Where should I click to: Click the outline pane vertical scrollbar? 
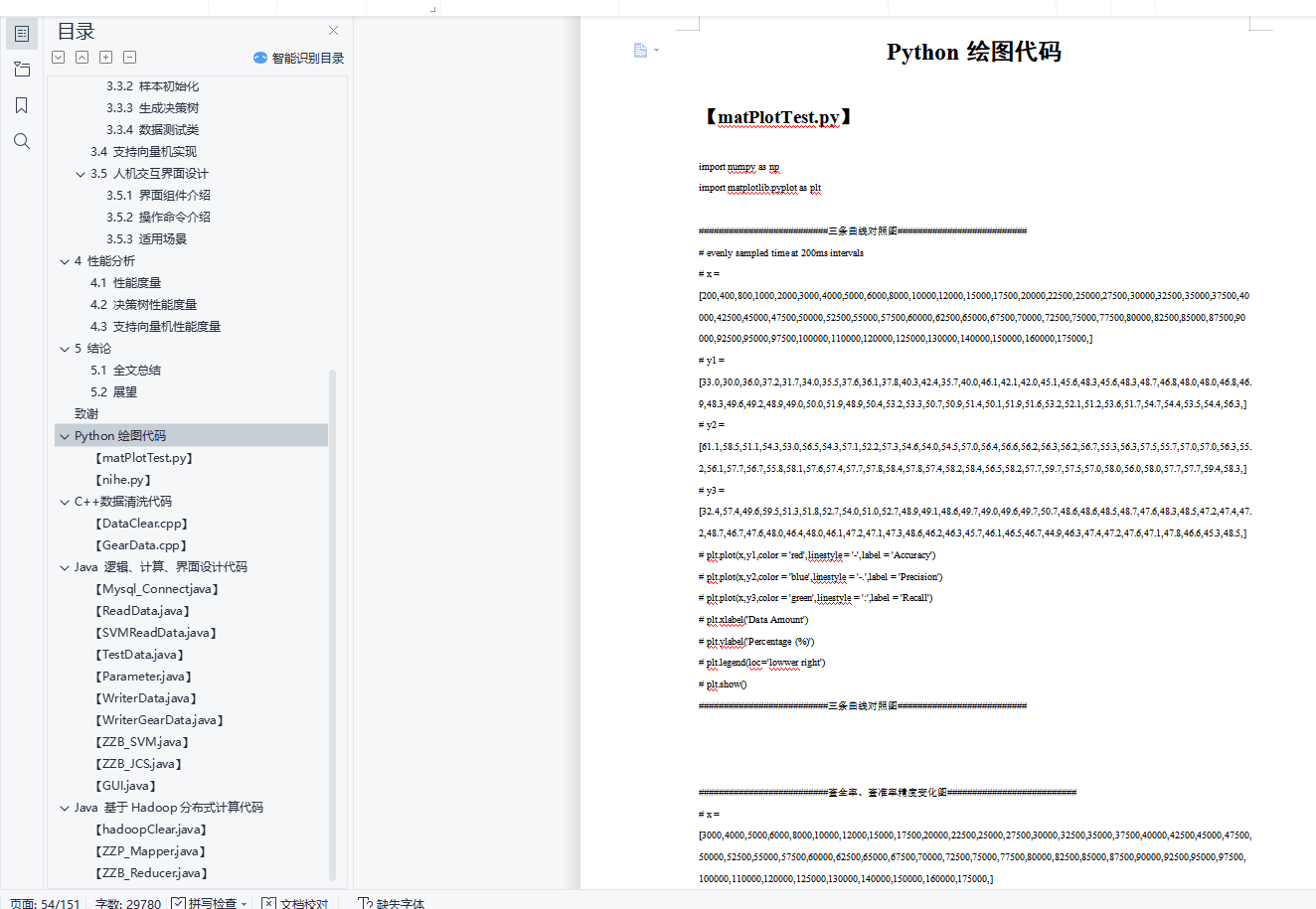(x=332, y=624)
